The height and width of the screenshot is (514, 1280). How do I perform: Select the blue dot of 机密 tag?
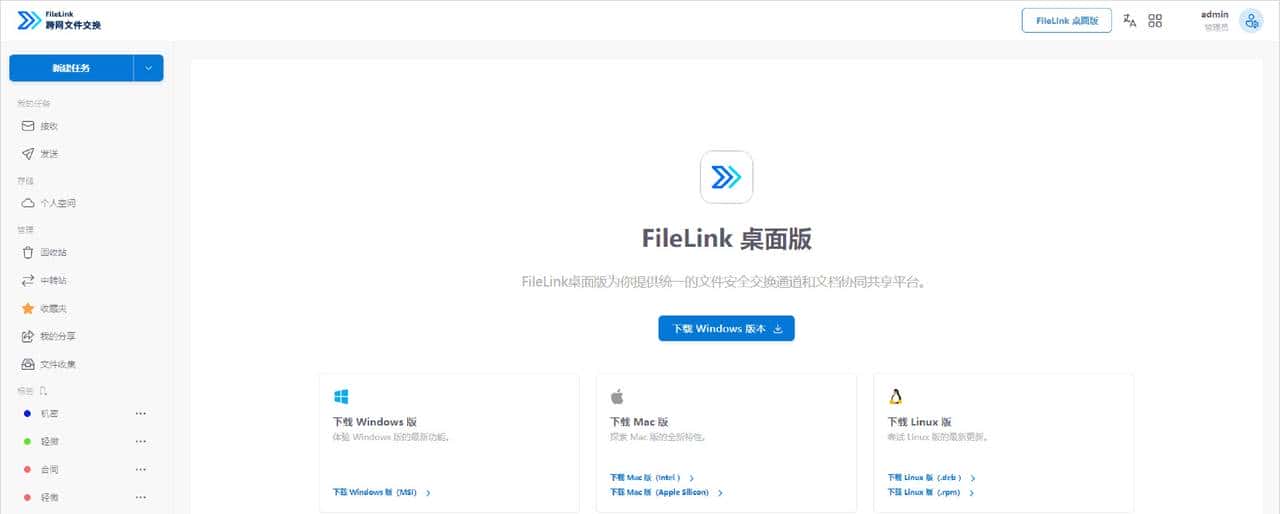click(28, 413)
